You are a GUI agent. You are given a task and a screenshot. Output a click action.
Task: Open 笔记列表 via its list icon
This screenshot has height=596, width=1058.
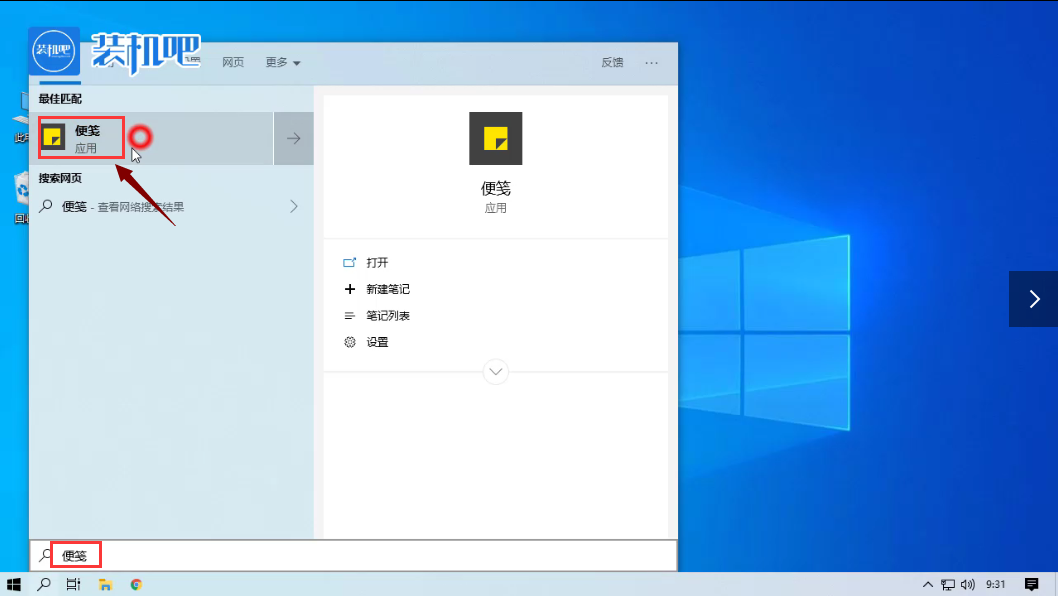pos(349,314)
